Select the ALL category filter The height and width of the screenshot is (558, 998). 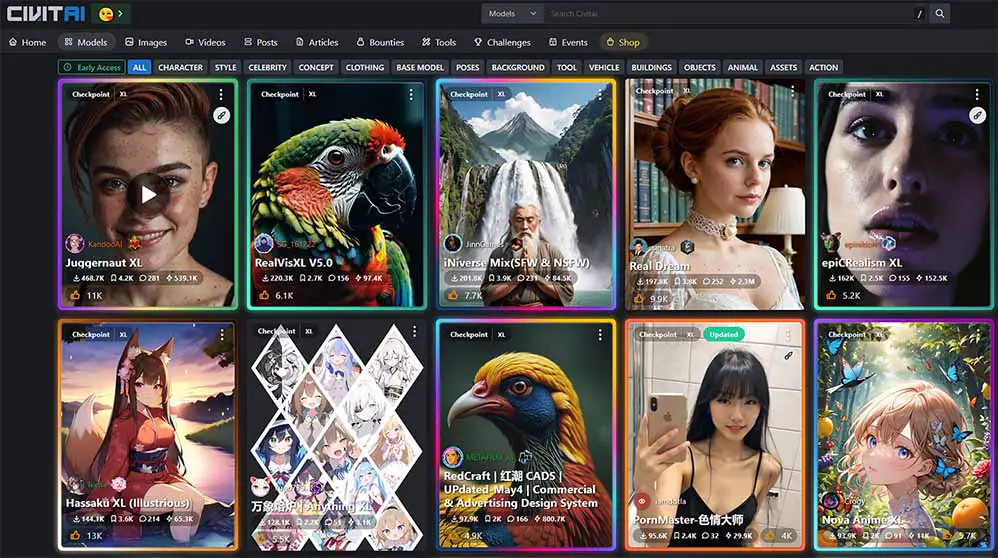(139, 67)
